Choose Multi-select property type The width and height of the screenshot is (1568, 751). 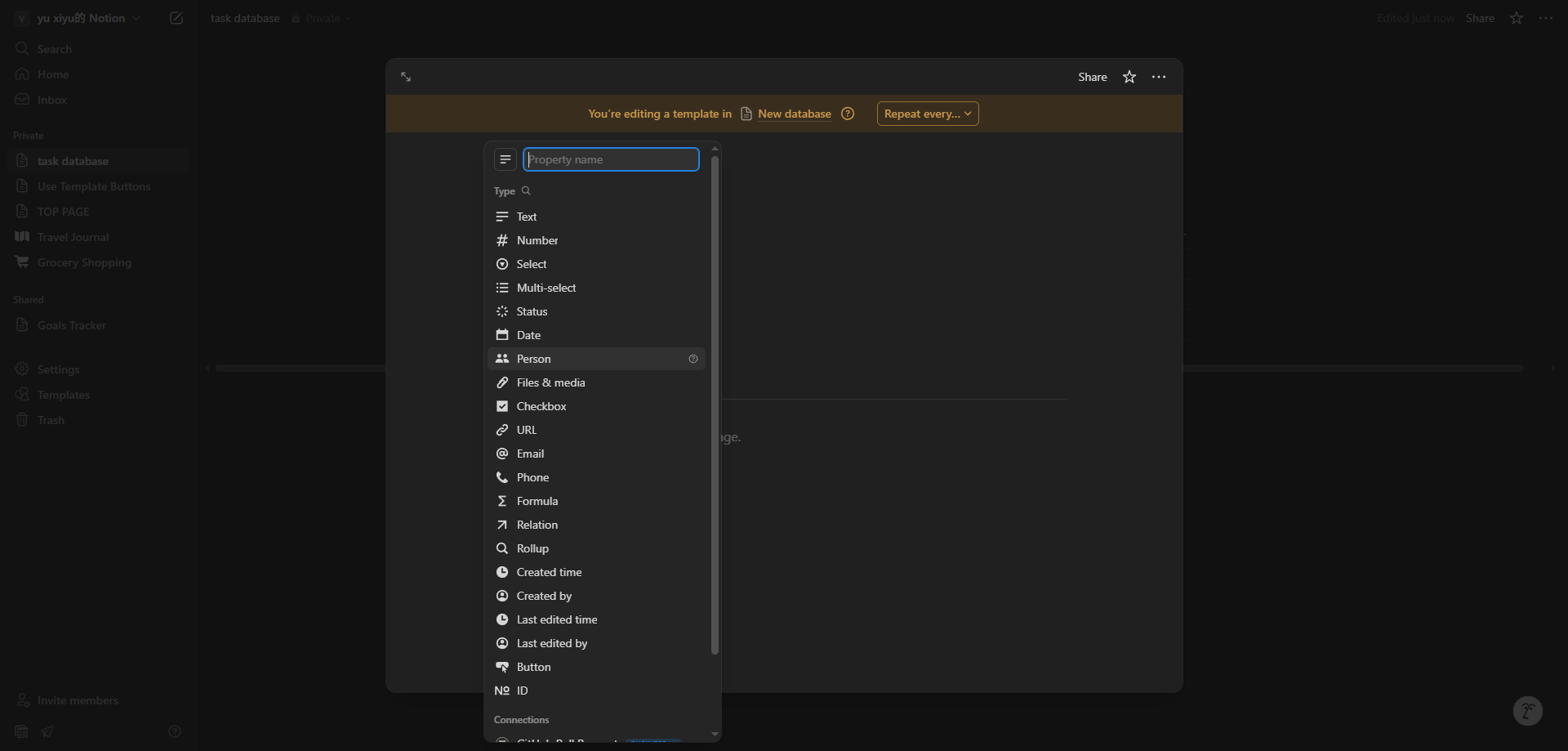pyautogui.click(x=596, y=288)
